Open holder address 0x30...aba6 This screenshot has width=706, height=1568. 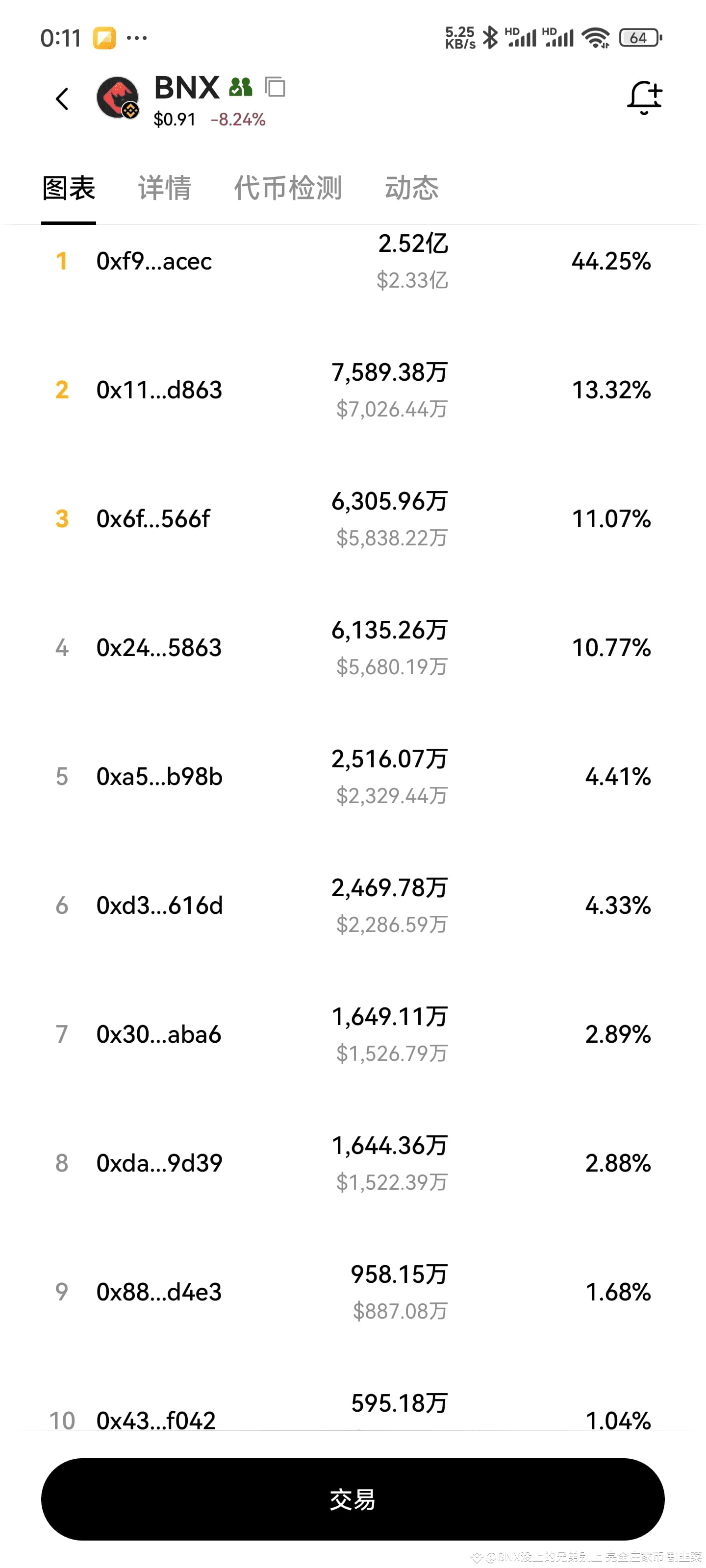point(158,1034)
